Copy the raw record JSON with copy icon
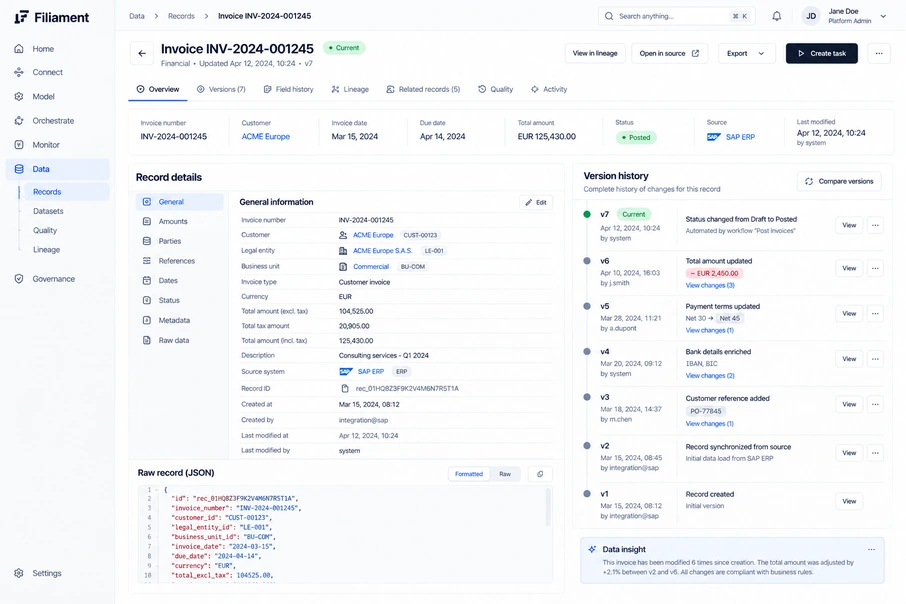This screenshot has height=604, width=906. pyautogui.click(x=540, y=474)
